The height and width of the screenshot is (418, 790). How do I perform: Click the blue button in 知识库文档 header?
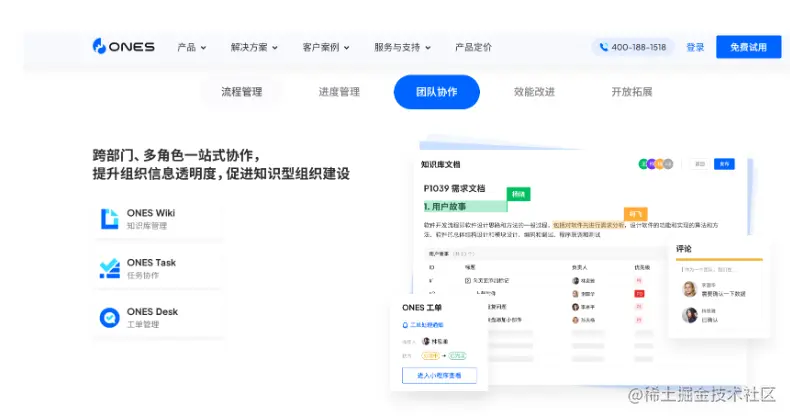(724, 164)
